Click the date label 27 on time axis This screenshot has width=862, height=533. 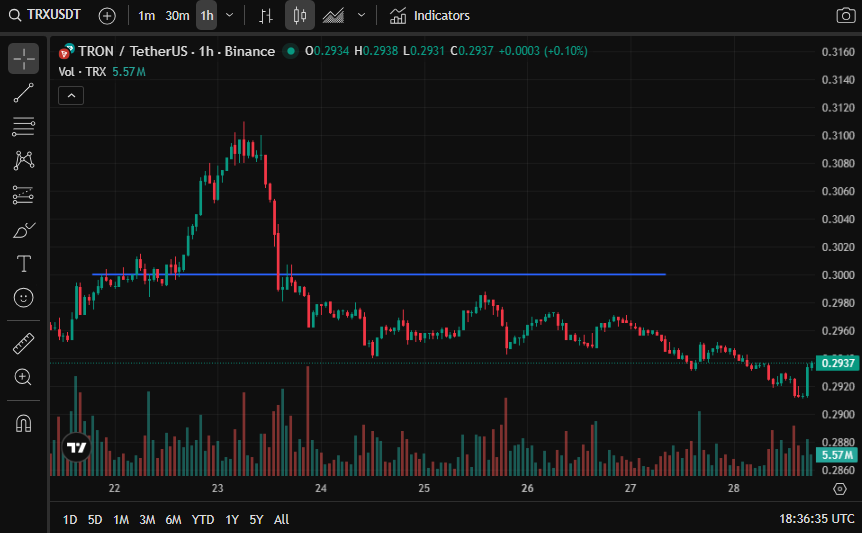pyautogui.click(x=631, y=488)
